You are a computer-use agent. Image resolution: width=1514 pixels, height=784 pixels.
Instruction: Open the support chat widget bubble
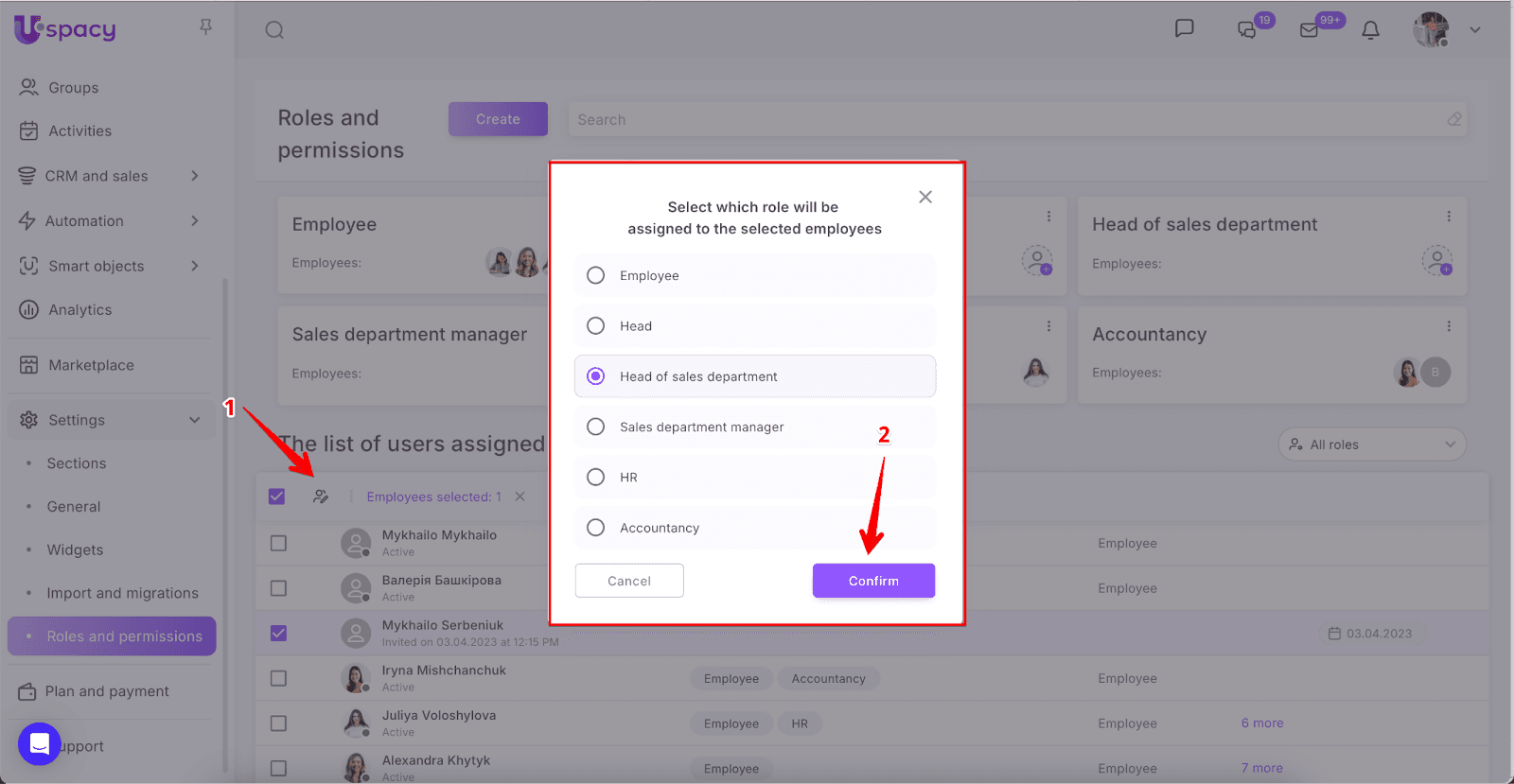coord(40,744)
